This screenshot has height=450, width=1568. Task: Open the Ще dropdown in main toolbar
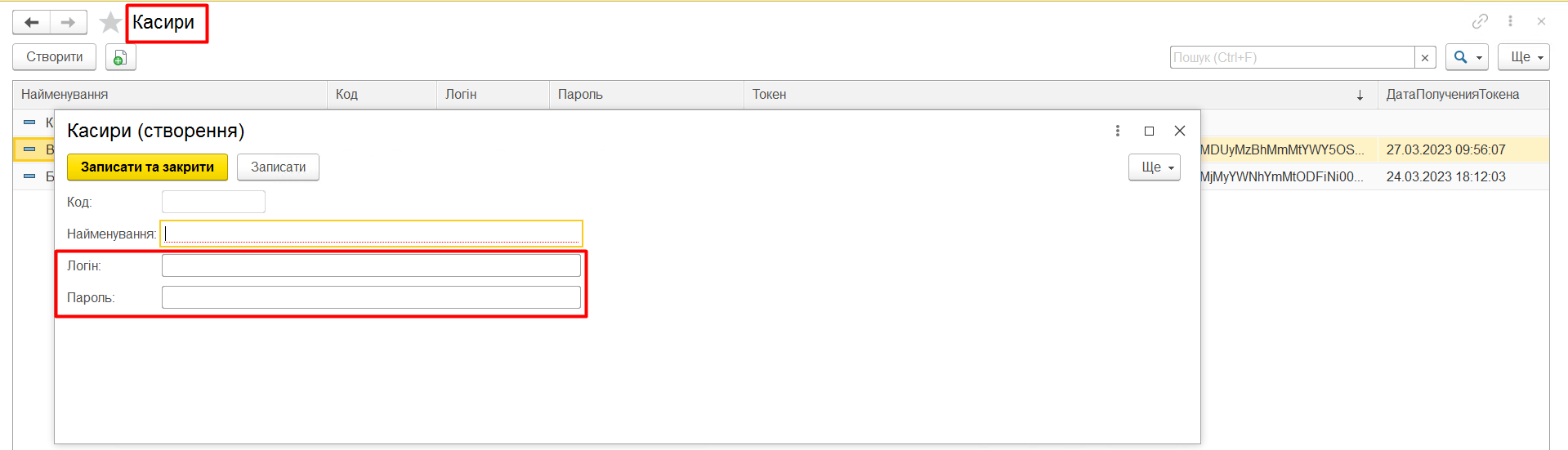click(1523, 57)
